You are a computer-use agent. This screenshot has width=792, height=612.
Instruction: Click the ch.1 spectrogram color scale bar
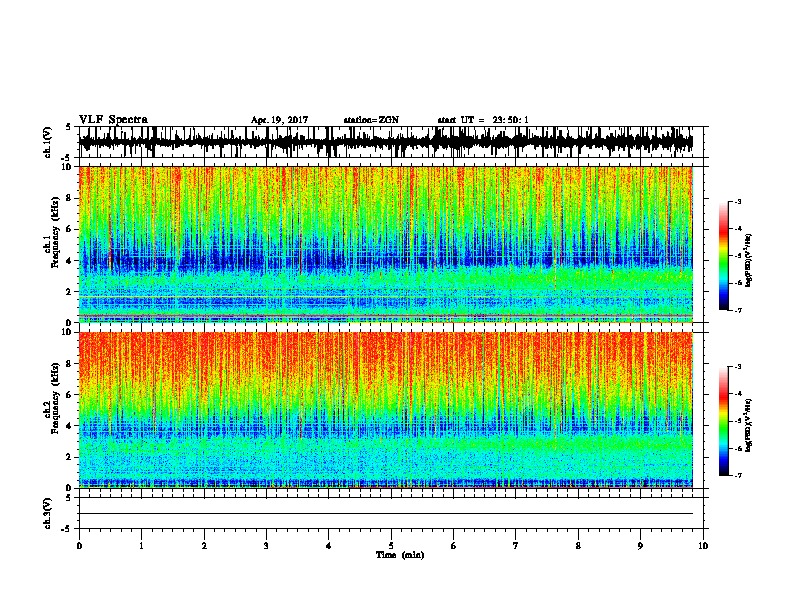tap(724, 256)
